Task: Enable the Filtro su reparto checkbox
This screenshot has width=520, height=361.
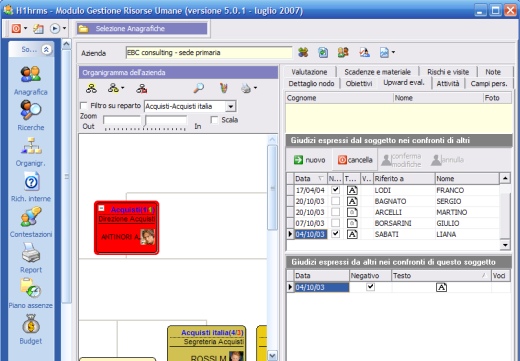Action: [x=84, y=106]
